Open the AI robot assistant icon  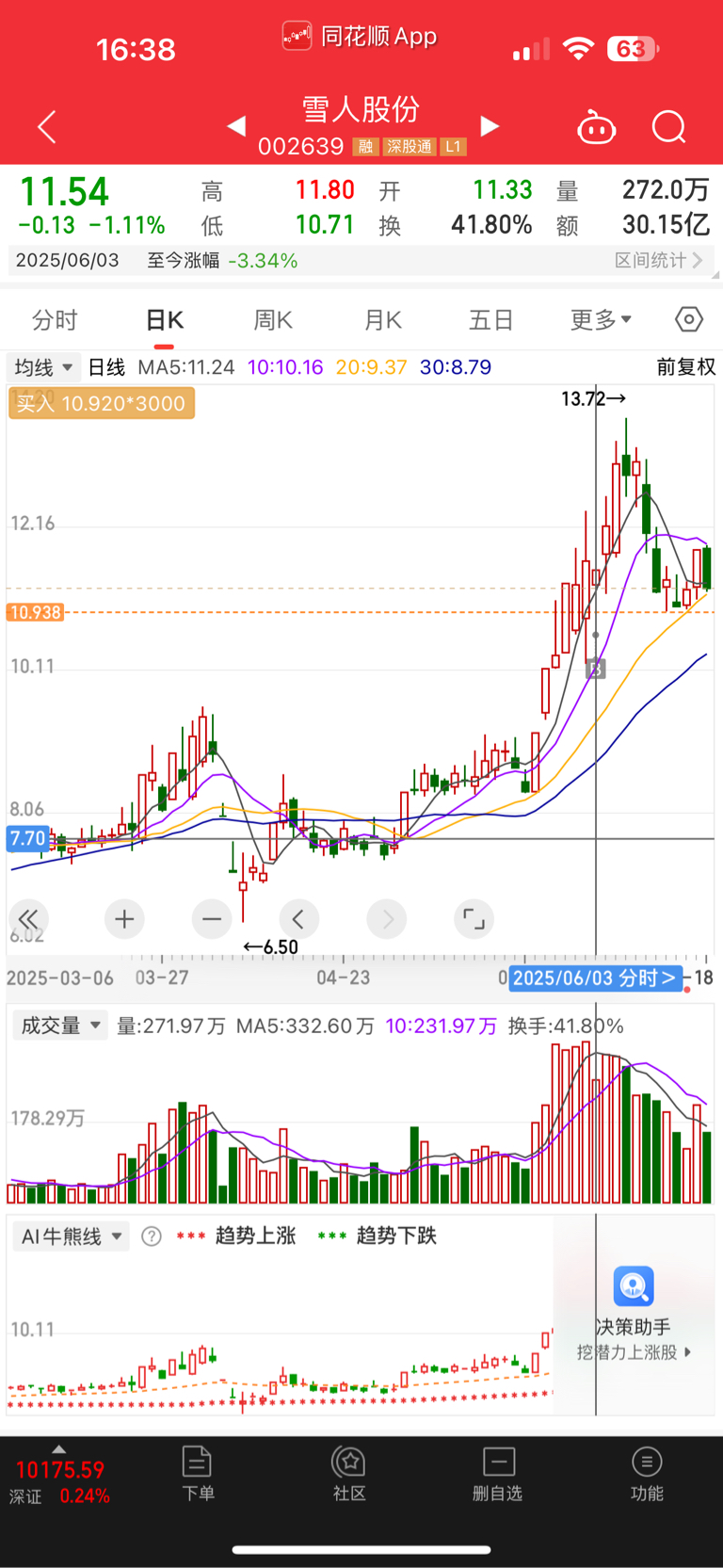coord(596,127)
